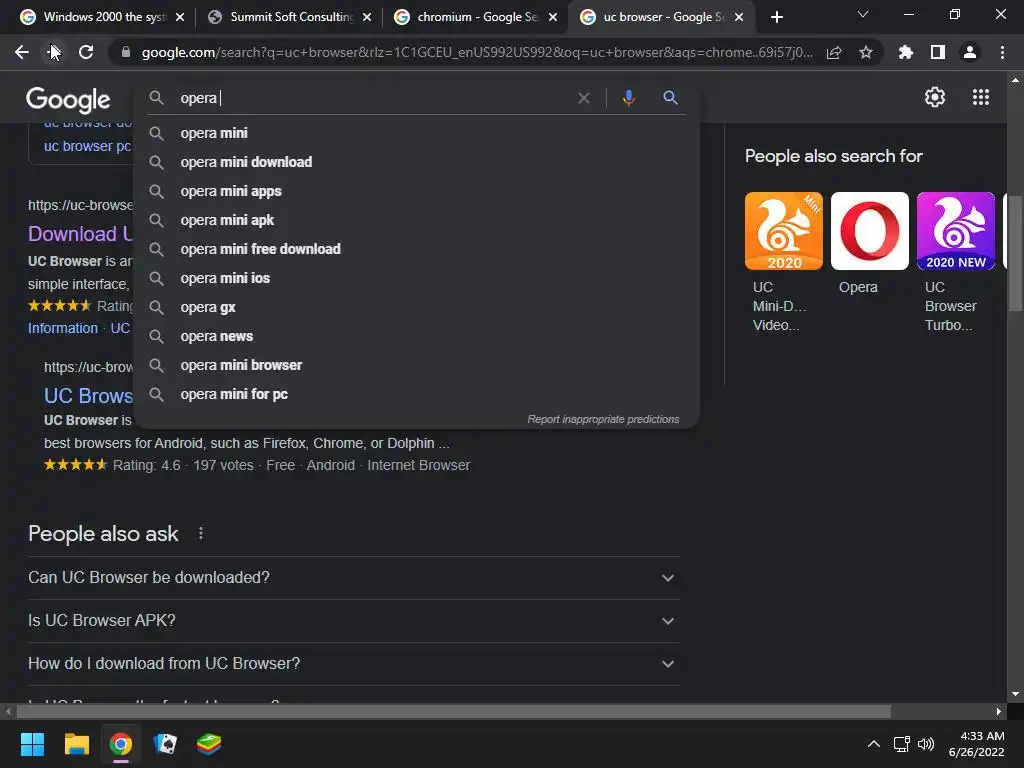Open File Explorer from the taskbar
The image size is (1024, 768).
pyautogui.click(x=76, y=744)
